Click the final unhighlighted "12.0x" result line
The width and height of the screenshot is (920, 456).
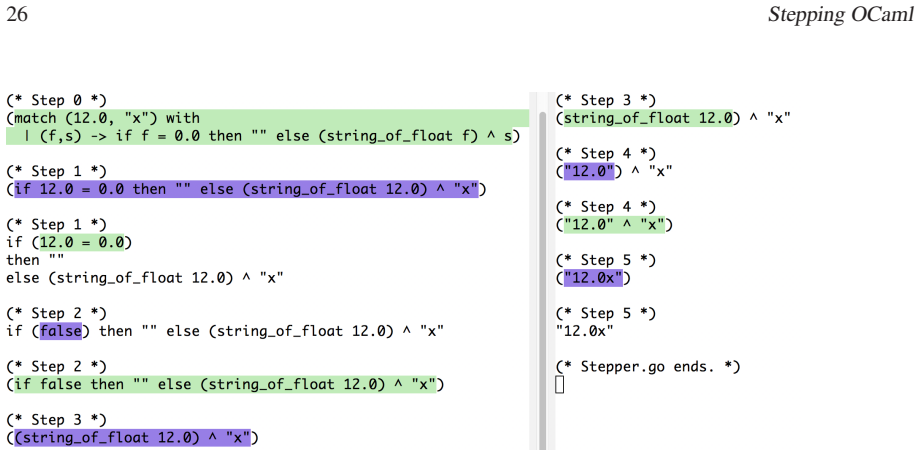tap(584, 332)
